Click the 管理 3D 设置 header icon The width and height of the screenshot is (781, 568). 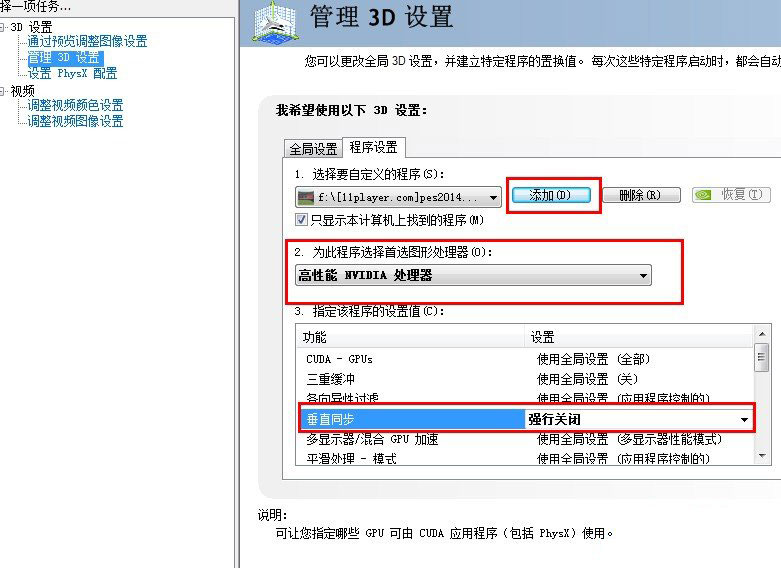tap(274, 23)
